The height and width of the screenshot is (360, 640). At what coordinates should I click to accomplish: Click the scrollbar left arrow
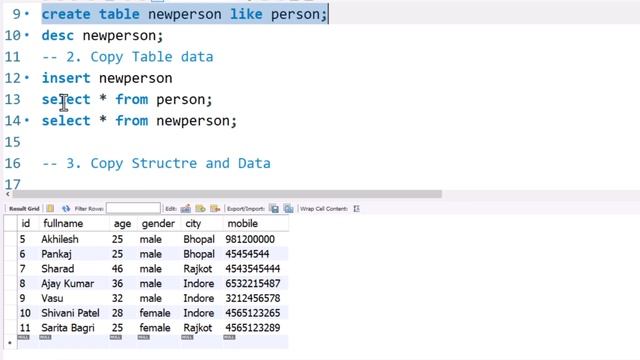pos(7,194)
